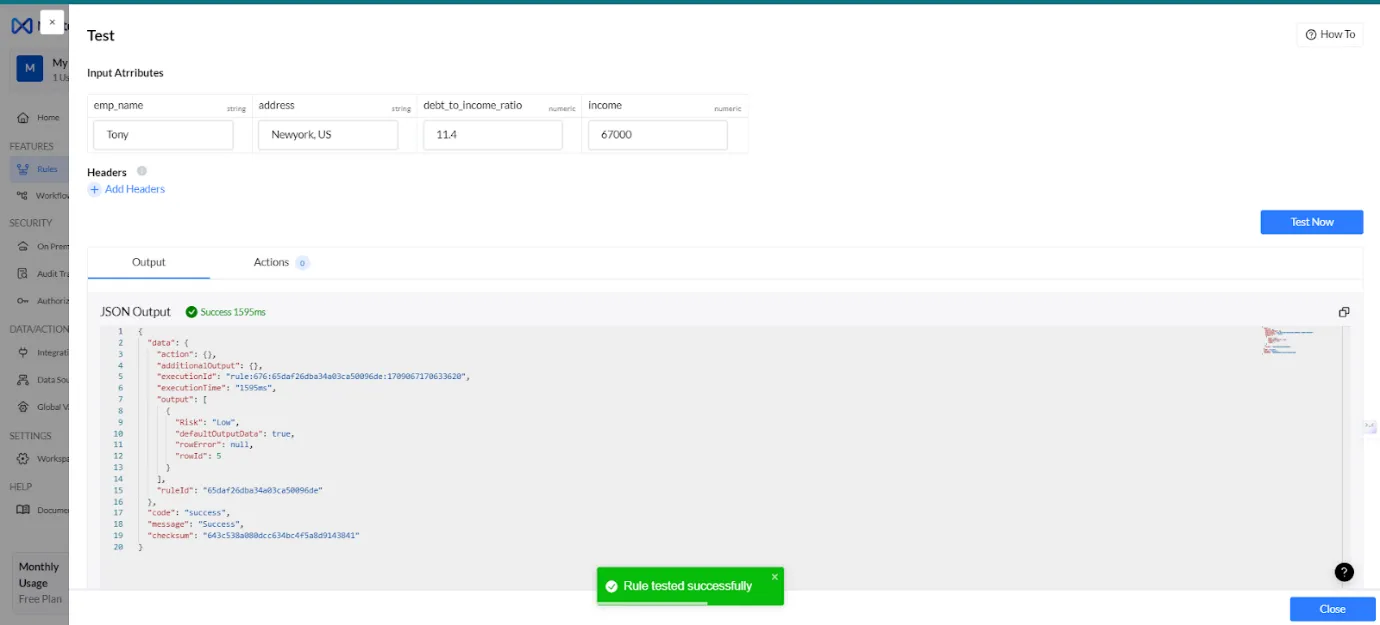Screen dimensions: 1380x625
Task: Click the Home icon in the background sidebar
Action: click(x=23, y=117)
